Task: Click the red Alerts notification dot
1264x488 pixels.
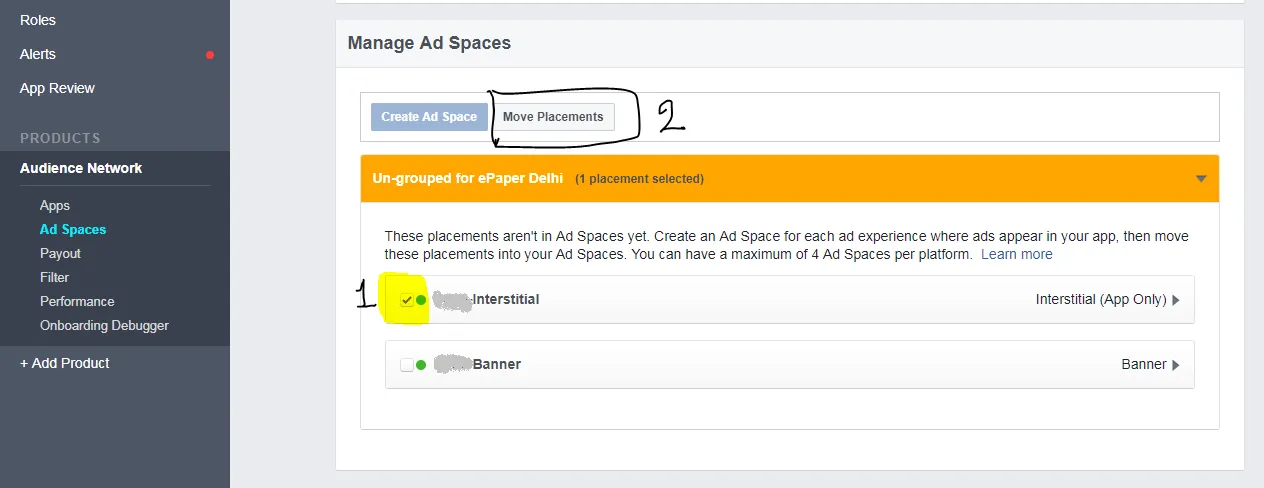Action: (x=210, y=55)
